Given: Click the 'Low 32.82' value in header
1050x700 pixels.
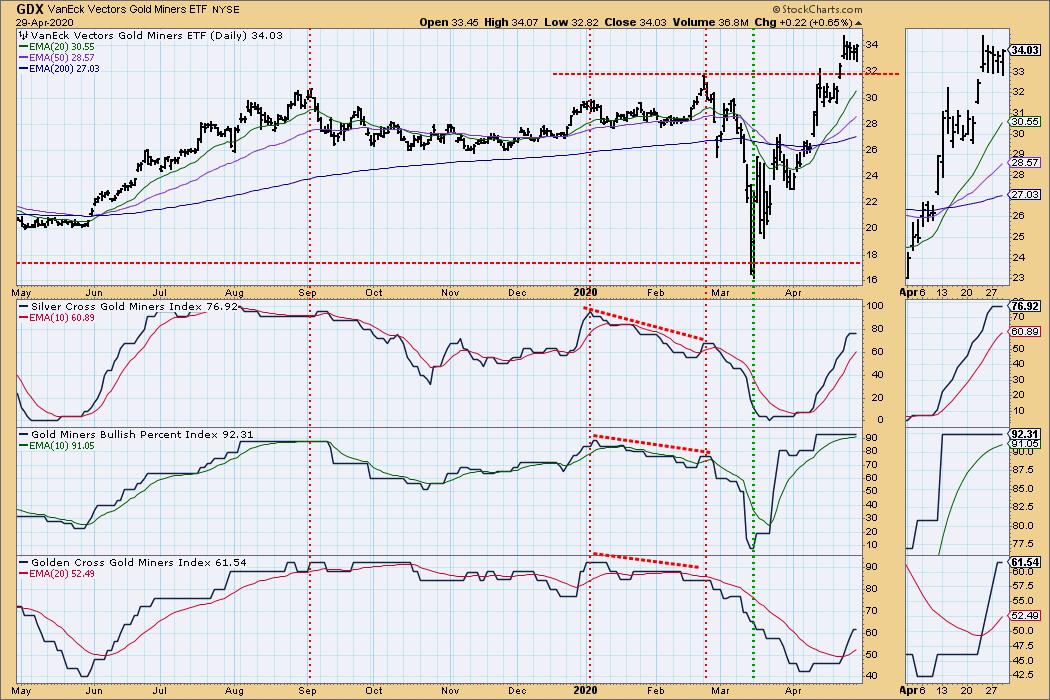Looking at the screenshot, I should [569, 22].
